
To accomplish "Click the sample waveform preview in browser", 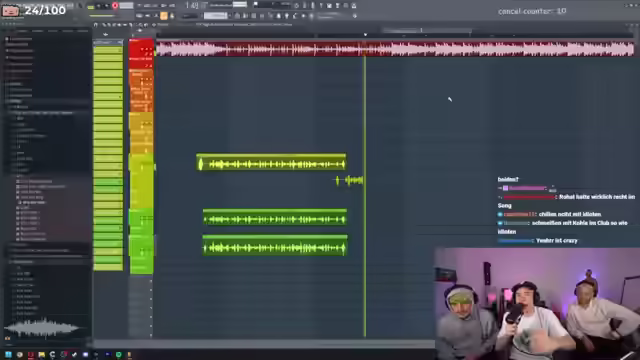I will (43, 328).
